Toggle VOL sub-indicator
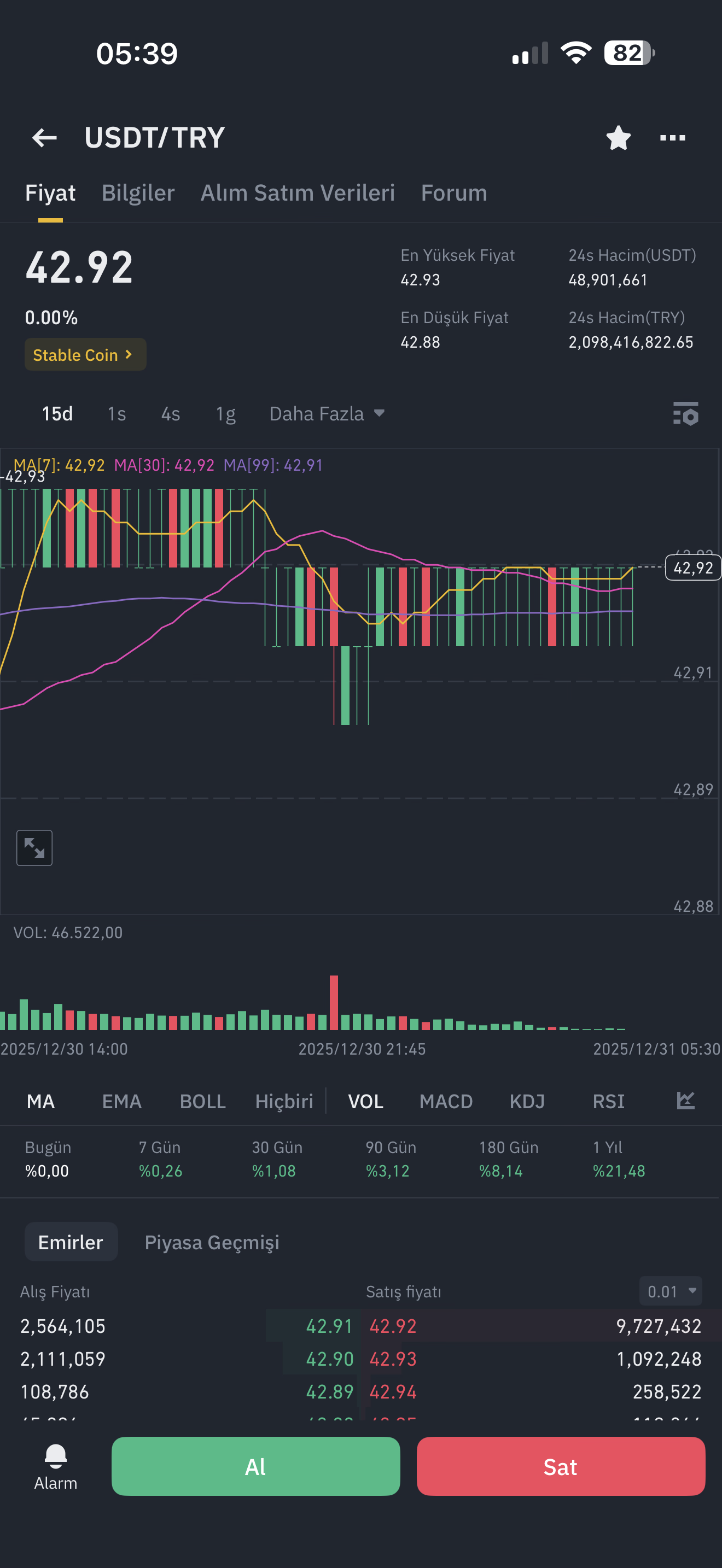 pyautogui.click(x=366, y=1101)
